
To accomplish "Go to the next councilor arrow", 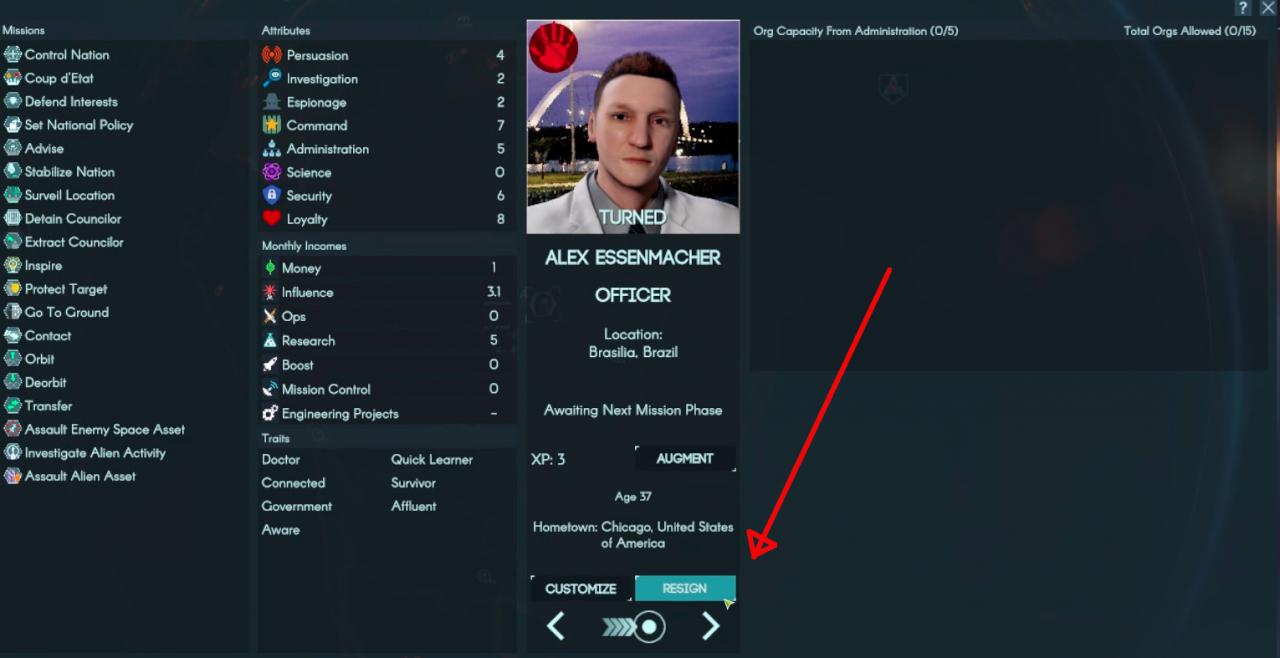I will tap(711, 627).
